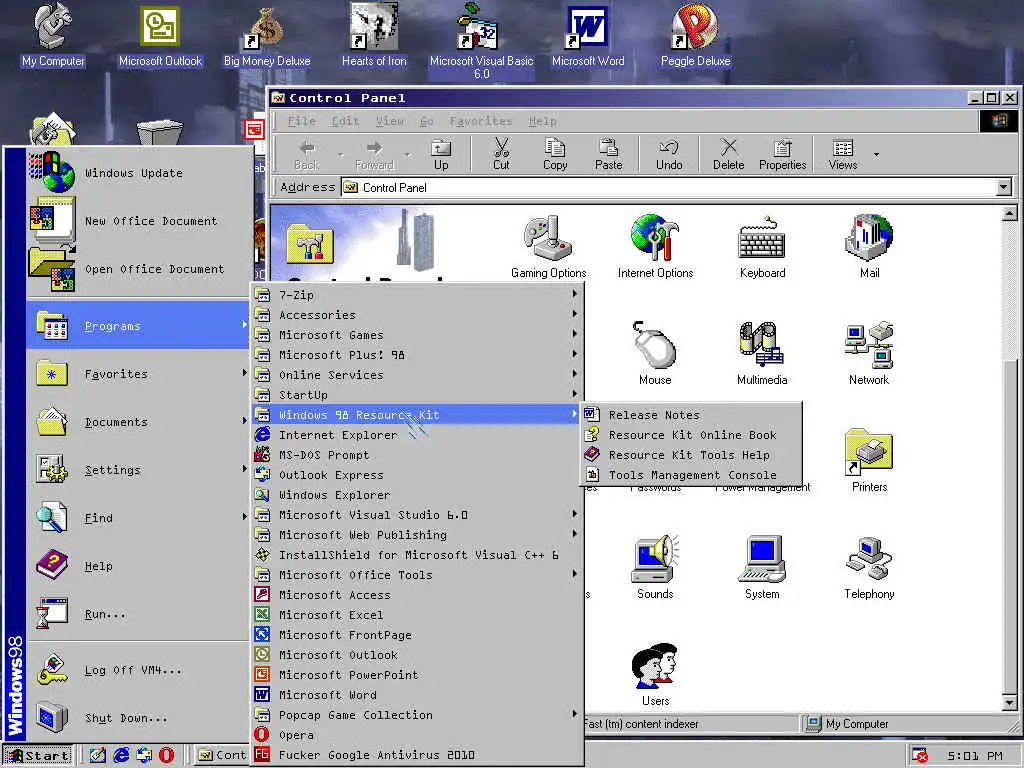Click the Delete toolbar button
Viewport: 1024px width, 768px height.
pos(728,154)
